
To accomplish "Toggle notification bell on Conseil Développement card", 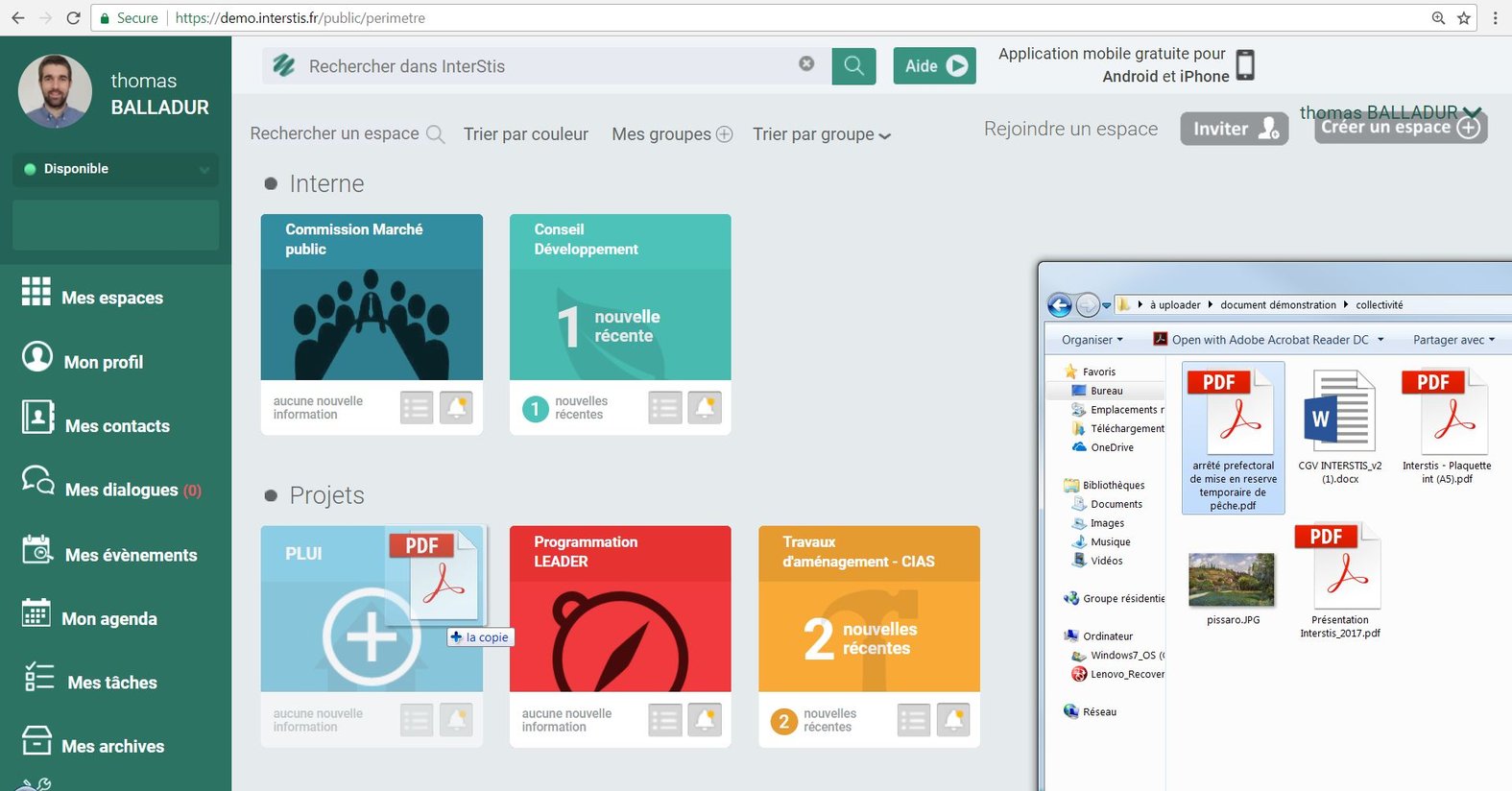I will coord(705,408).
